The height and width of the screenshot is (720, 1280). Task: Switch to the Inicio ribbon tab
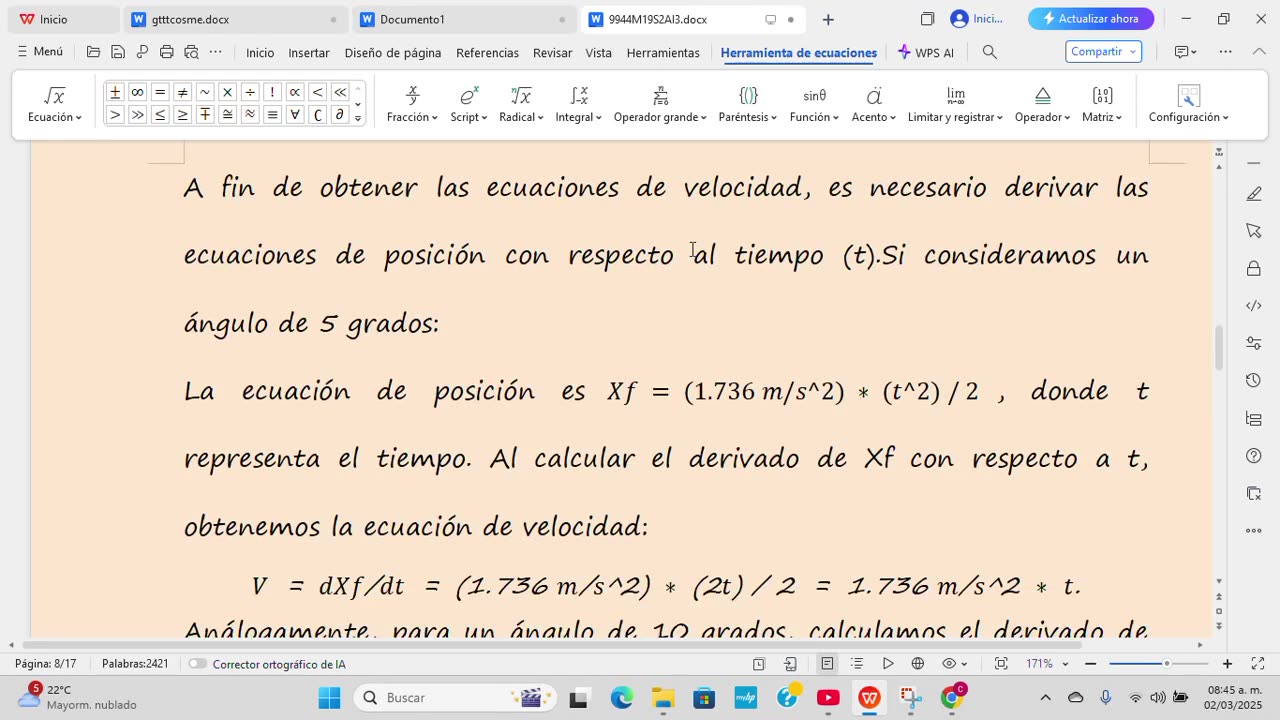click(x=260, y=53)
